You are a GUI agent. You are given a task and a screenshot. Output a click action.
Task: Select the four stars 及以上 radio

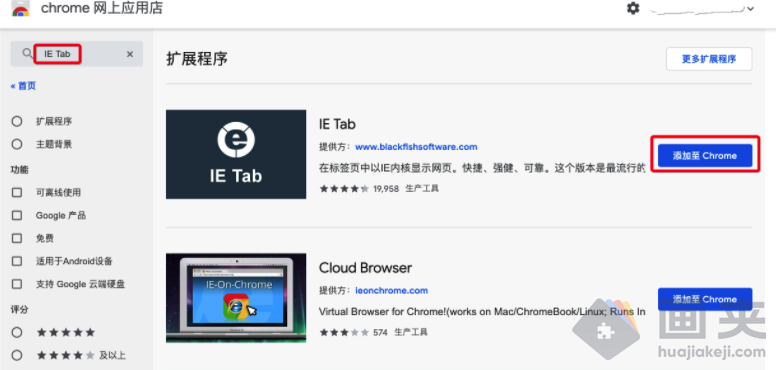(17, 355)
